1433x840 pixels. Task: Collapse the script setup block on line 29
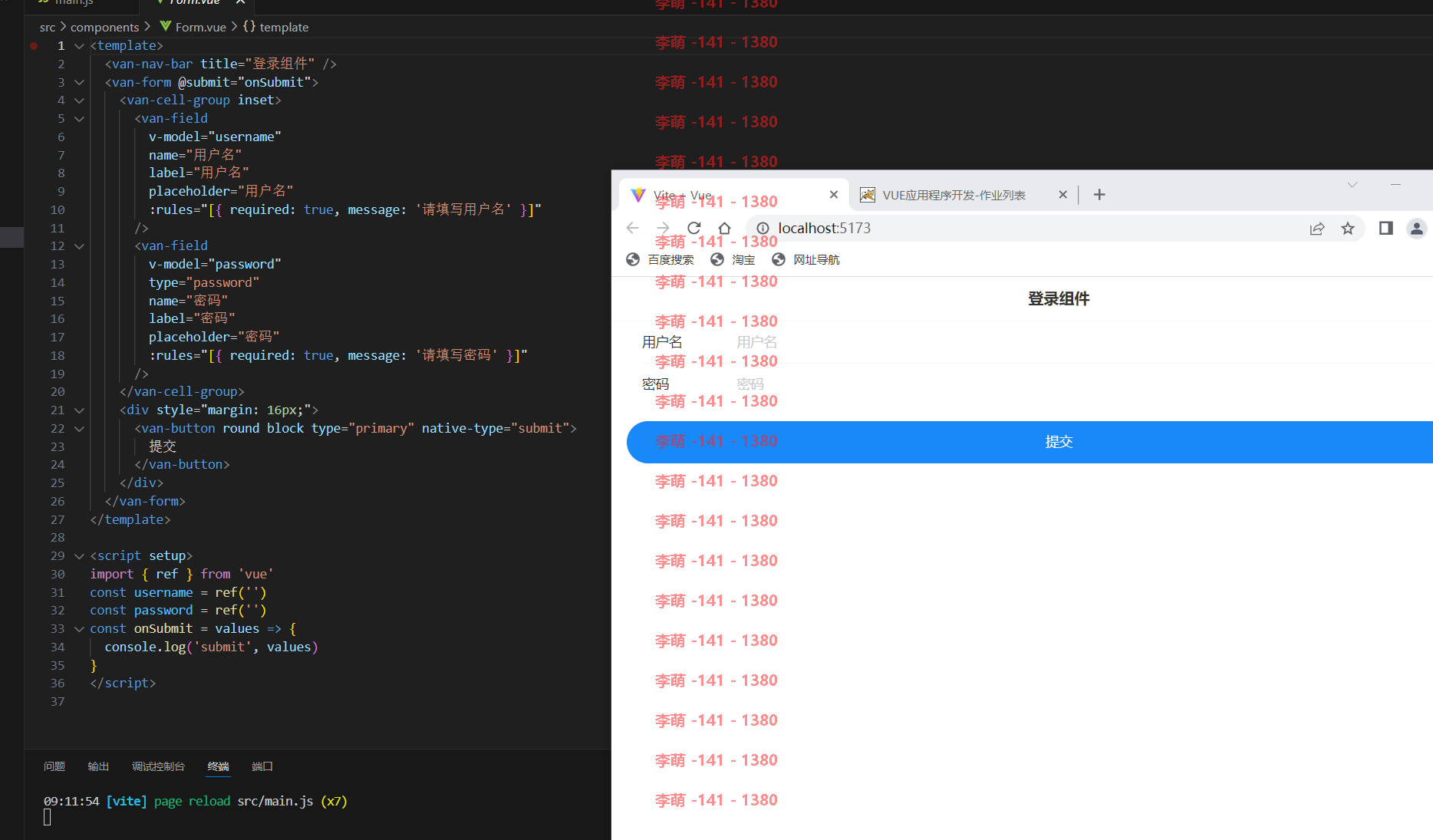[x=79, y=556]
